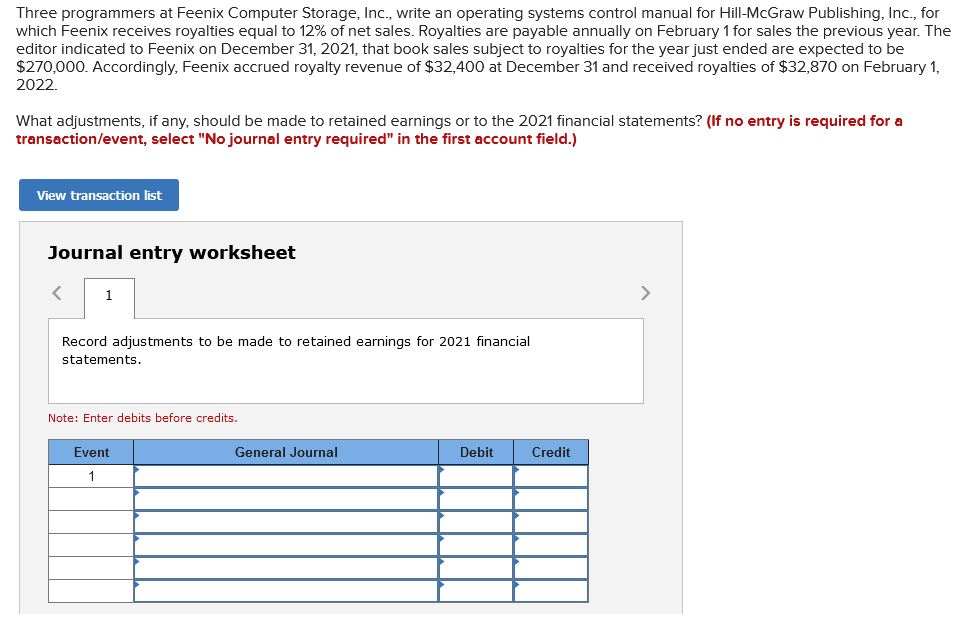Image resolution: width=971 pixels, height=627 pixels.
Task: Click the 'Record adjustments to be made' instruction box
Action: [346, 361]
